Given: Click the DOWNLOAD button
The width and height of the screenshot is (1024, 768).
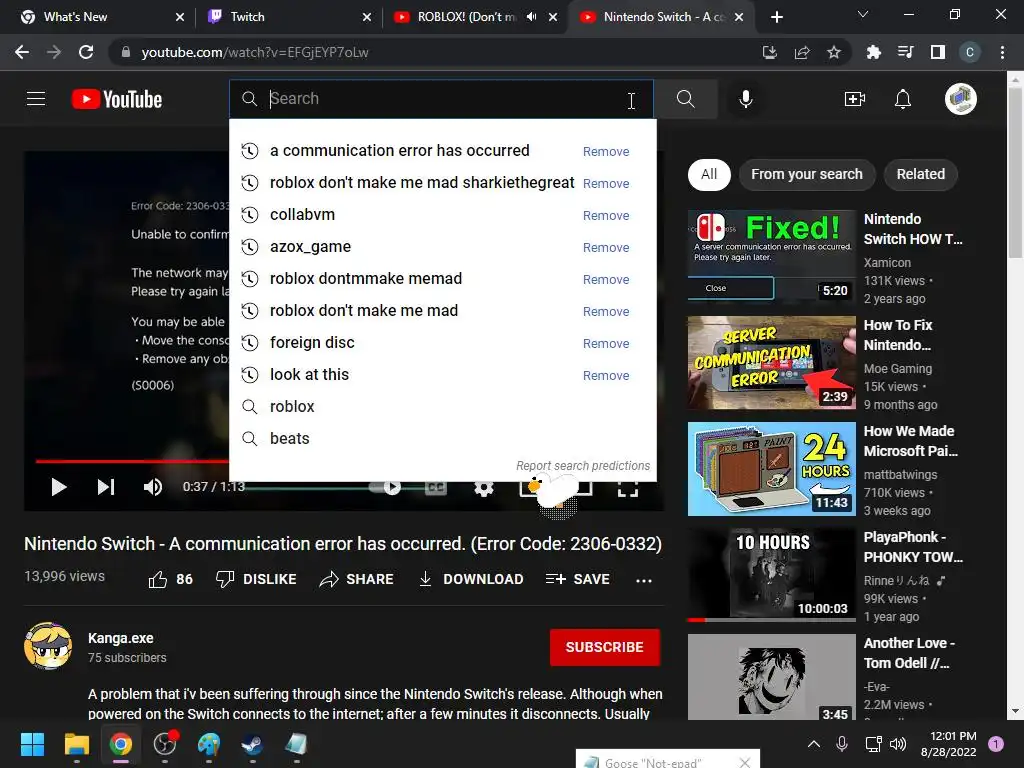Looking at the screenshot, I should coord(471,579).
